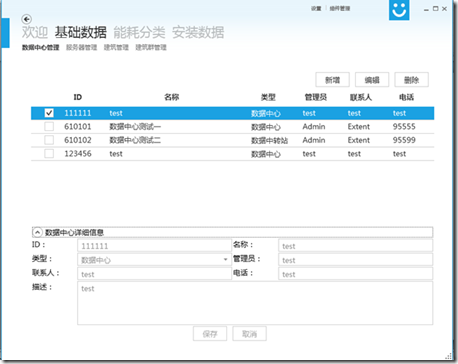Click the 名称 column header
This screenshot has height=364, width=458.
[172, 97]
